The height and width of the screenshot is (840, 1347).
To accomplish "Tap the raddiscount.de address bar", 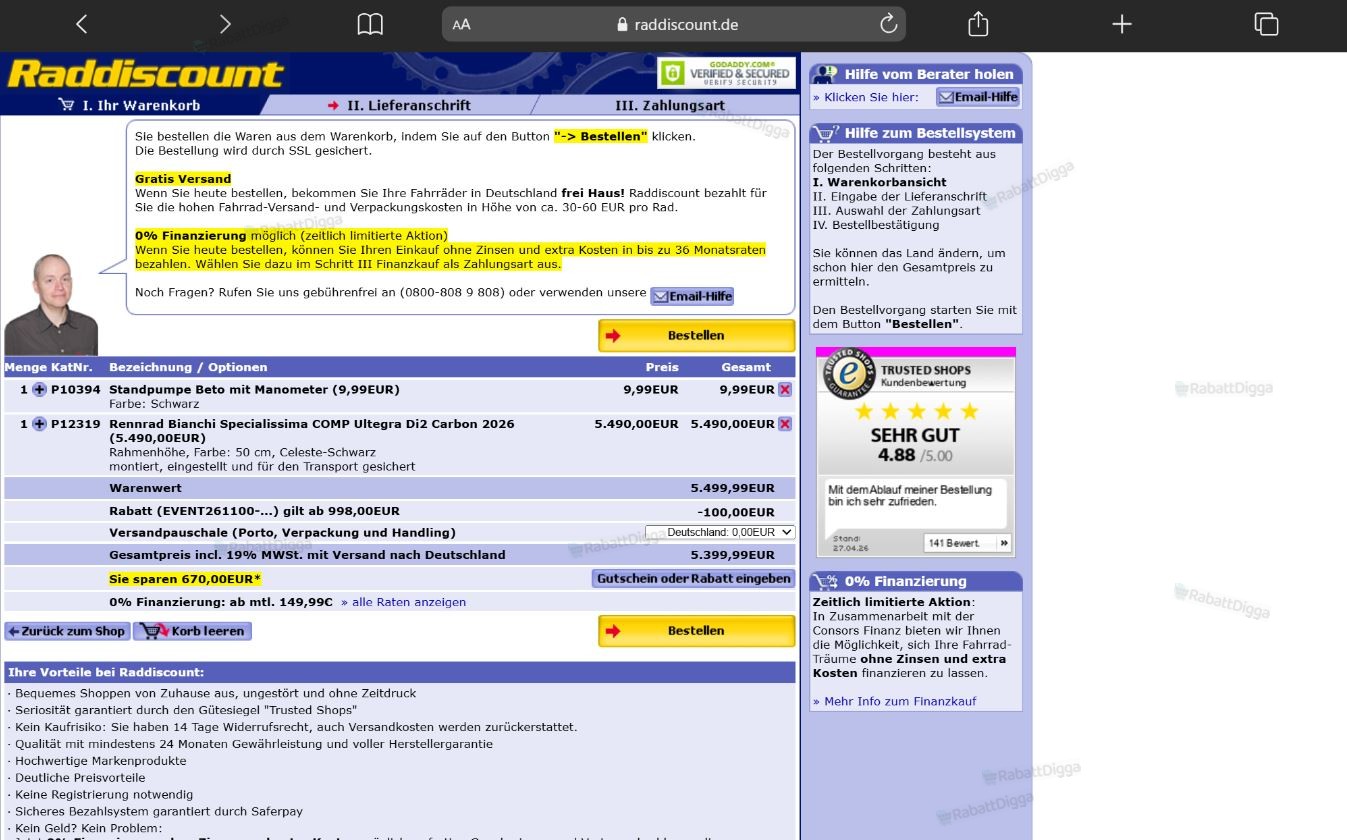I will pos(674,25).
